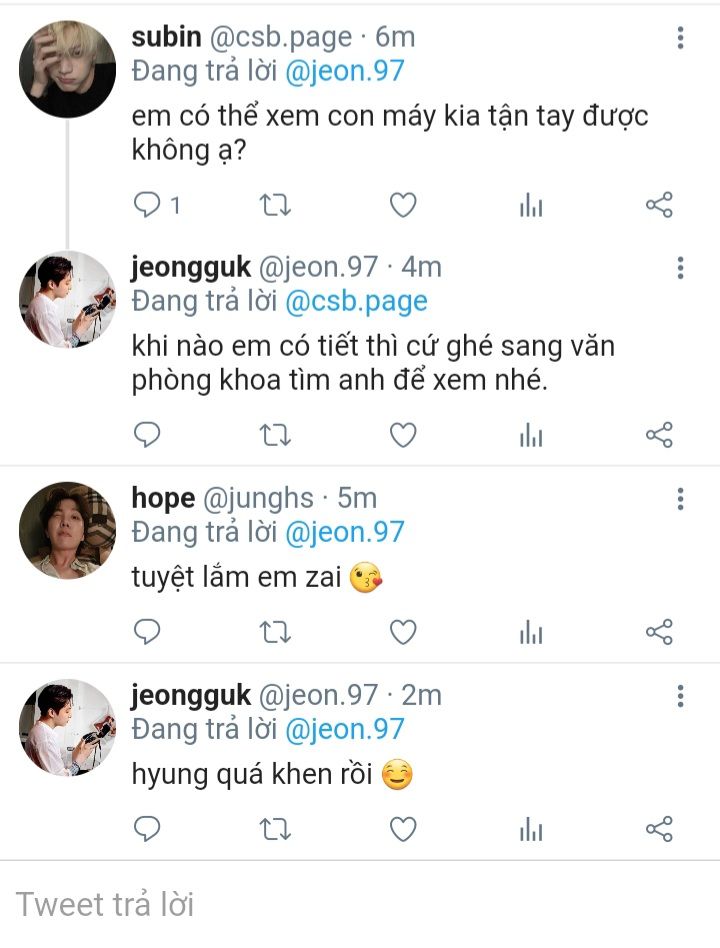Share jeongguk's 'hyung quá khen rồi' tweet
Screen dimensions: 720x948
(659, 829)
